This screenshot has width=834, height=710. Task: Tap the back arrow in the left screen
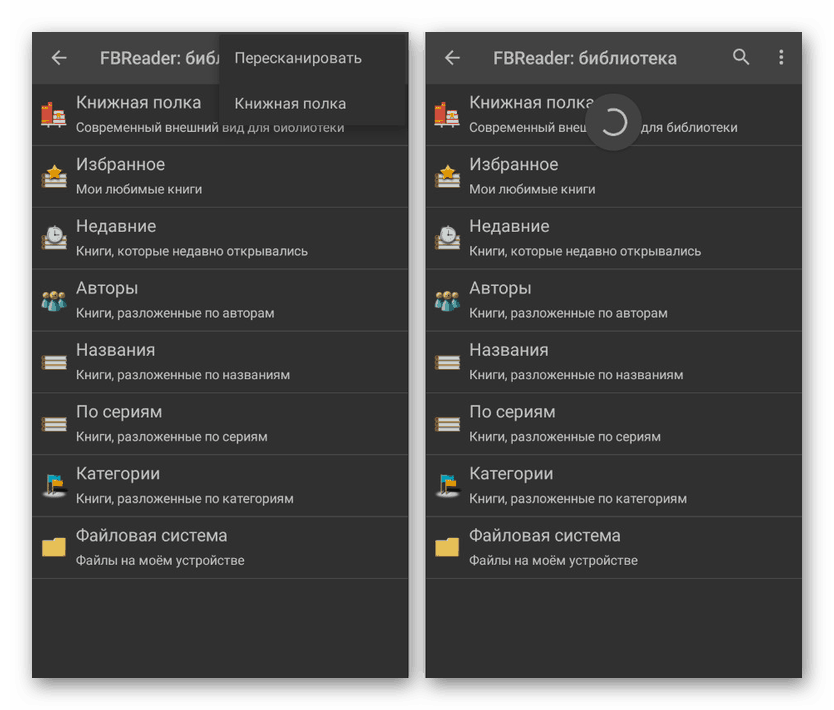point(59,58)
